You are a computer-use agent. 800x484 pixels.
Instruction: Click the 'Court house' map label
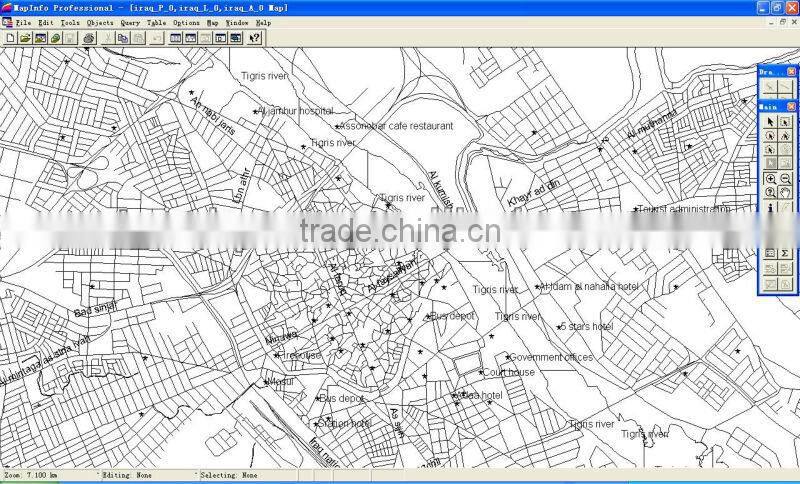[509, 372]
